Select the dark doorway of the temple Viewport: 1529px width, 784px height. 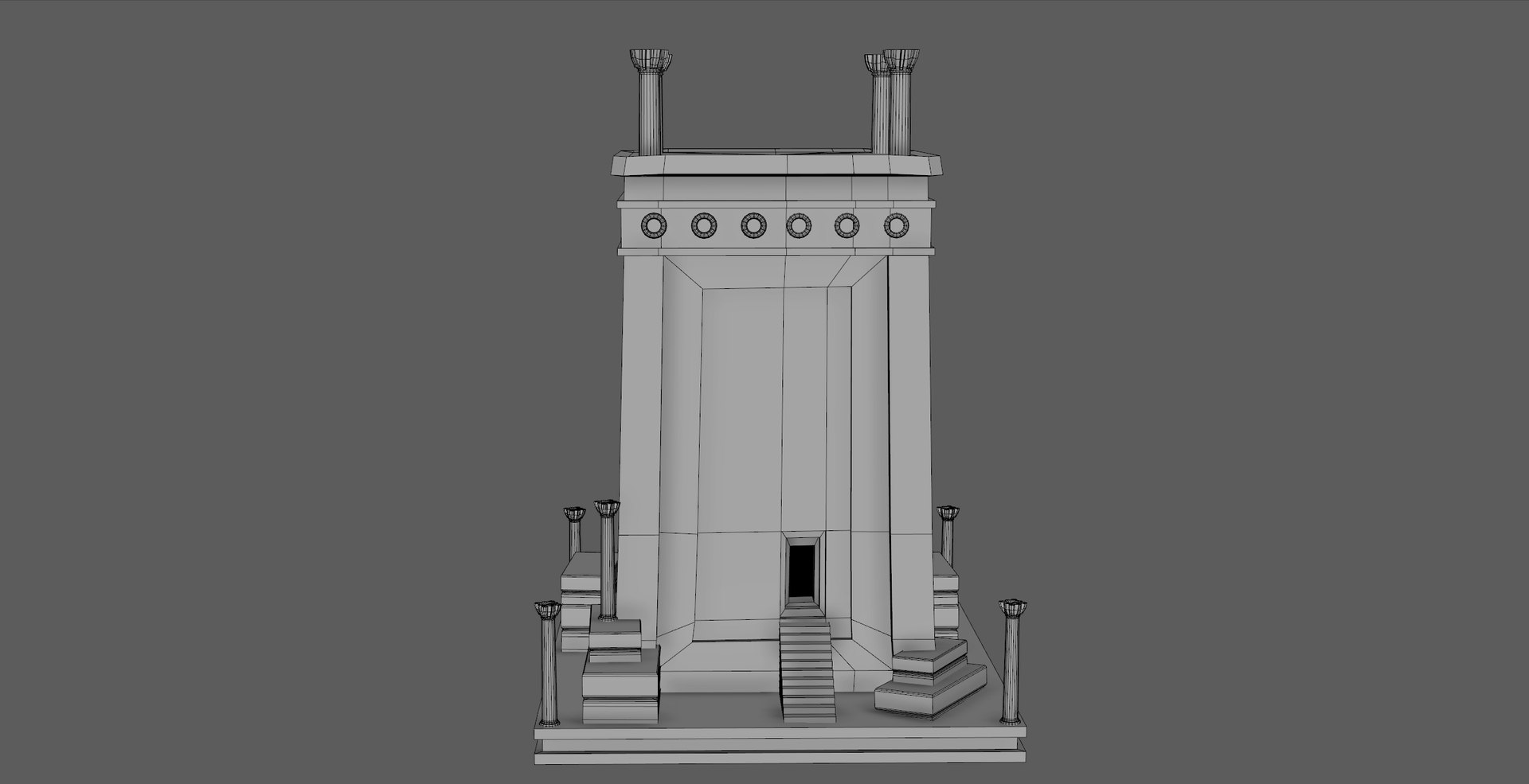coord(801,569)
